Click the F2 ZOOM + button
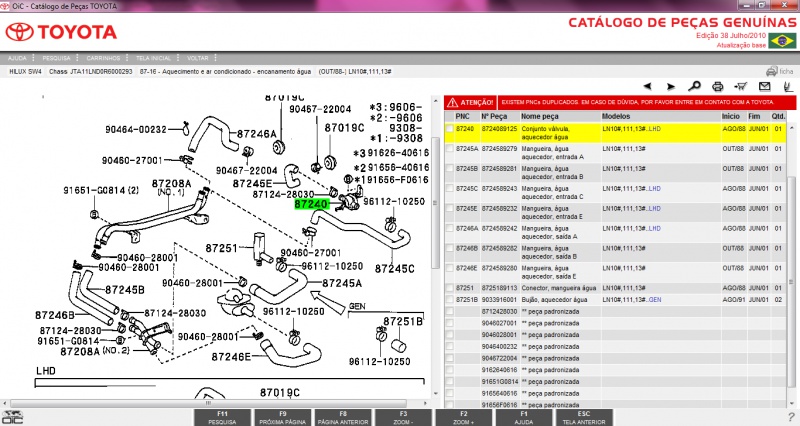This screenshot has height=426, width=800. coord(463,417)
